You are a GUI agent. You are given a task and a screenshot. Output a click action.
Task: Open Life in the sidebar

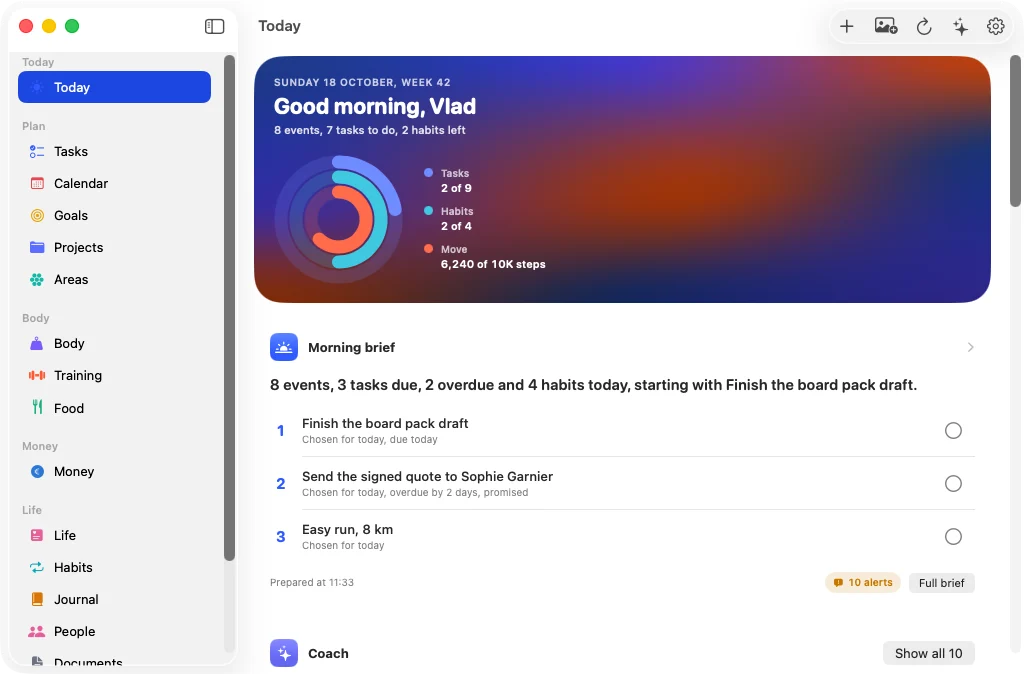tap(114, 536)
